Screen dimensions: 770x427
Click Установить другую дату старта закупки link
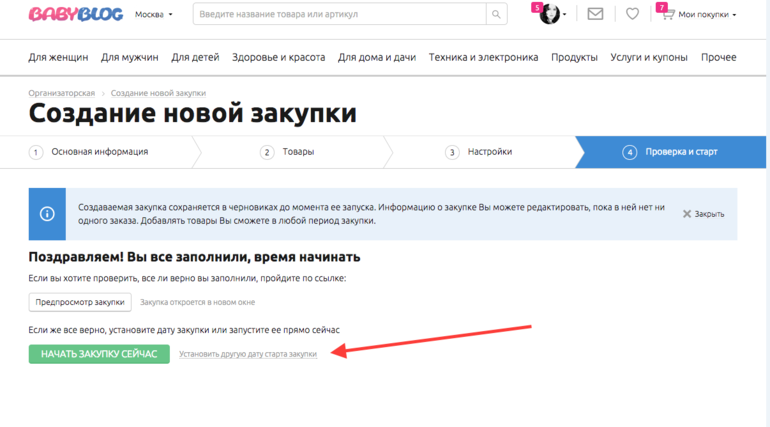248,354
